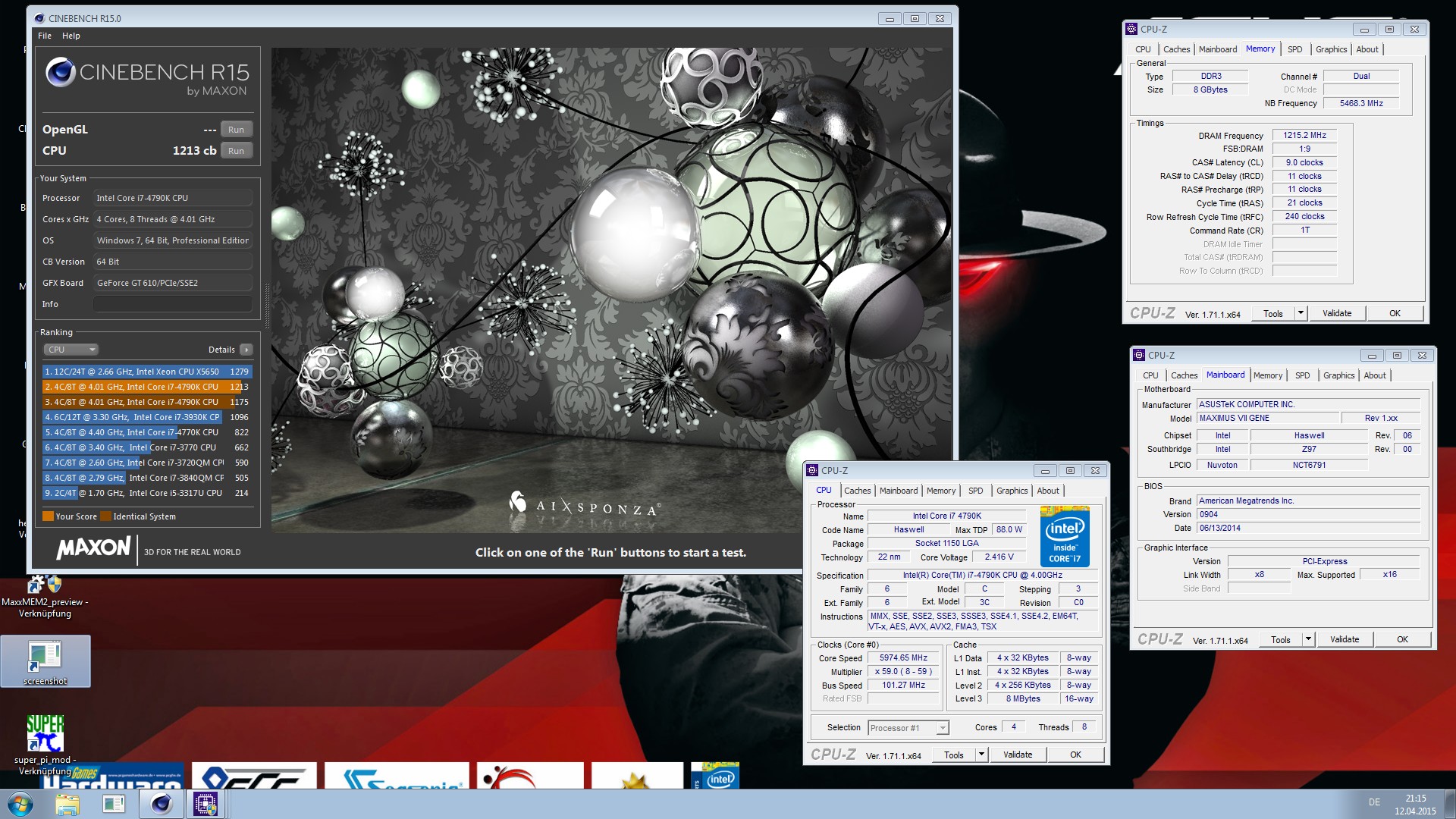The width and height of the screenshot is (1456, 819).
Task: Open the Processor #1 selection dropdown
Action: 908,728
